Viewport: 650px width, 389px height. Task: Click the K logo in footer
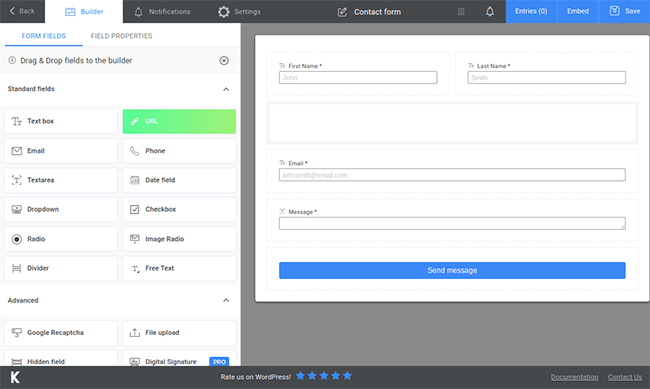15,377
